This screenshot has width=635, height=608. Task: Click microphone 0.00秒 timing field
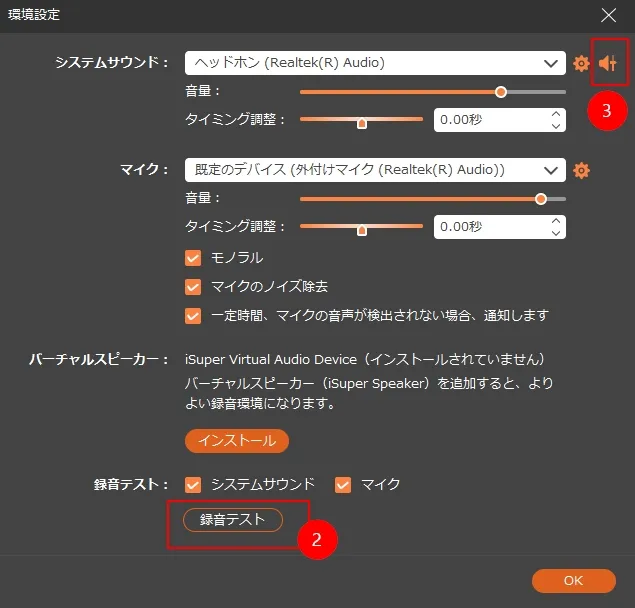pyautogui.click(x=500, y=227)
